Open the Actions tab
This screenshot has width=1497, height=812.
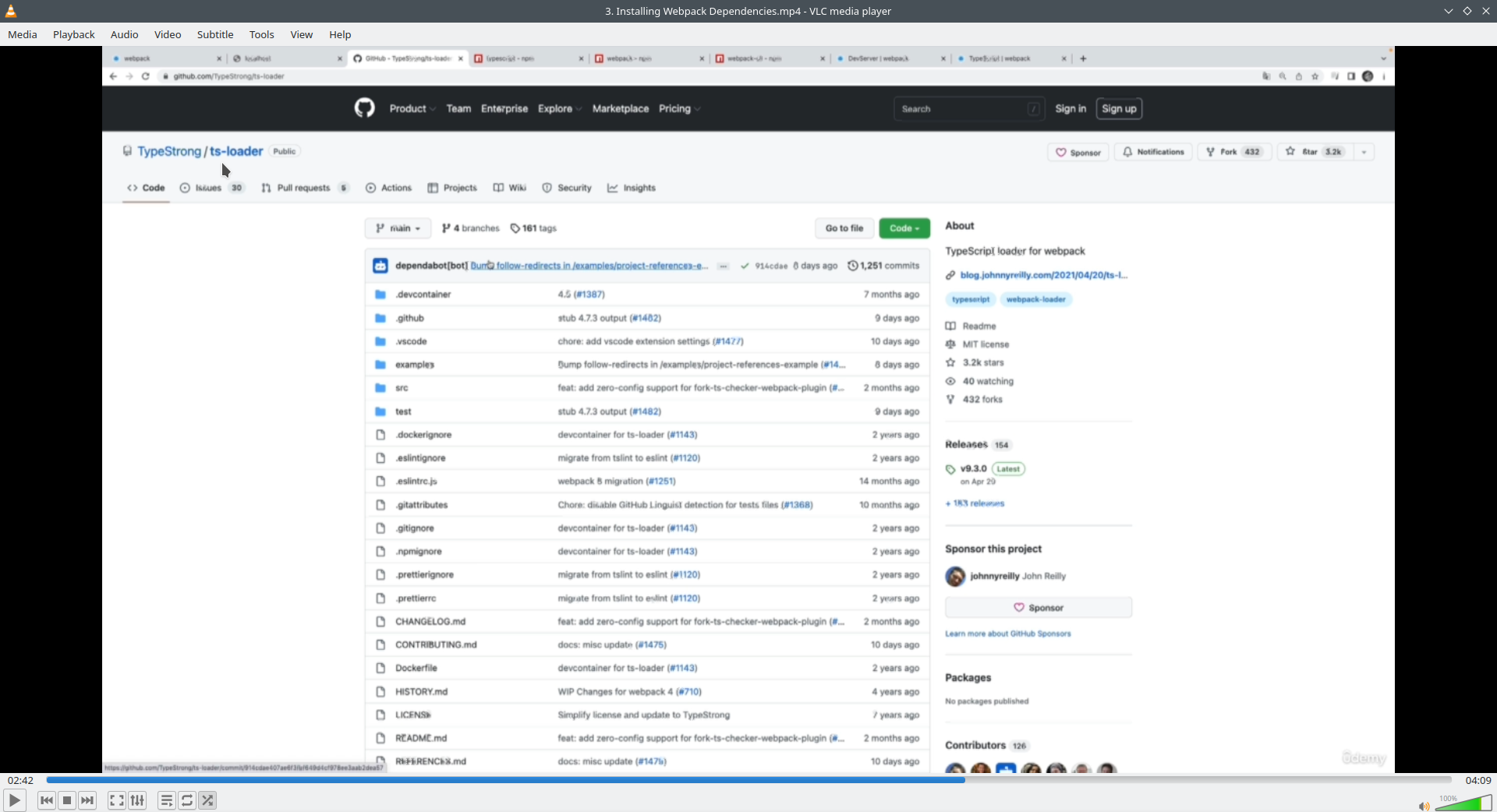click(x=388, y=188)
